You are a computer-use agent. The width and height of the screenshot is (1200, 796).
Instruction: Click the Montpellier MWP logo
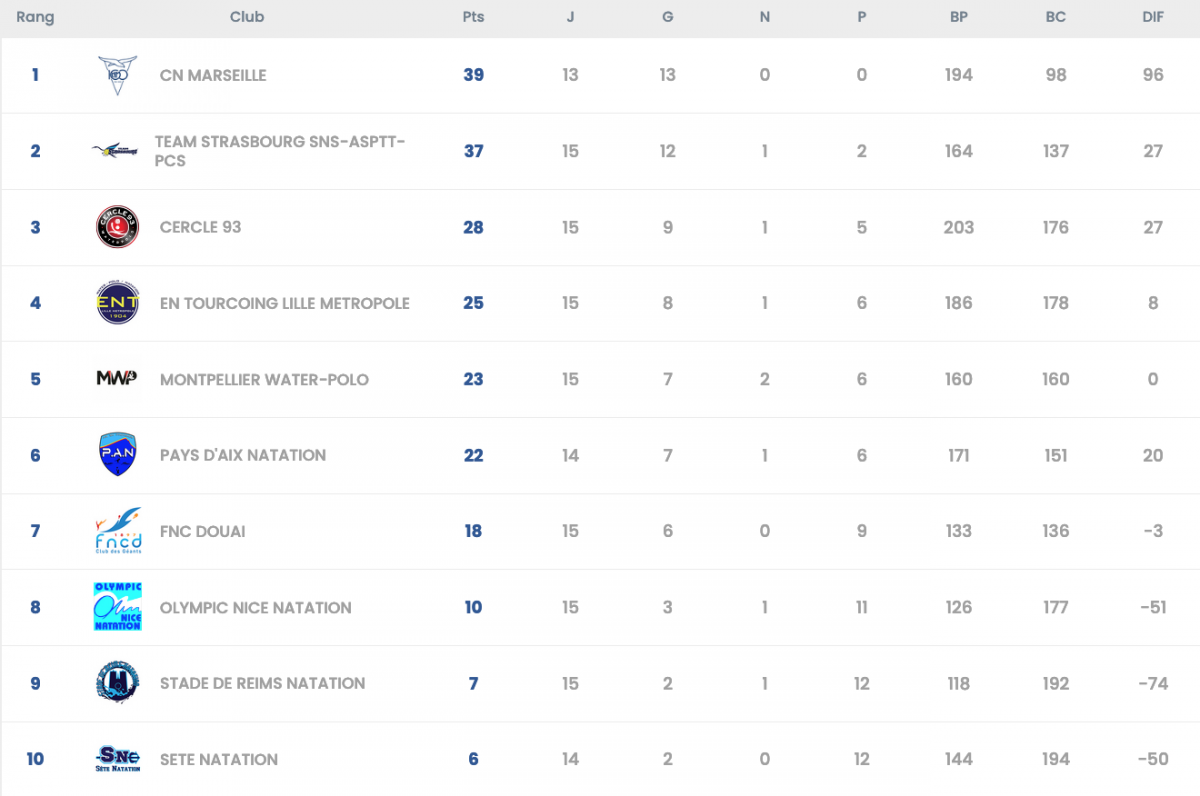[117, 379]
